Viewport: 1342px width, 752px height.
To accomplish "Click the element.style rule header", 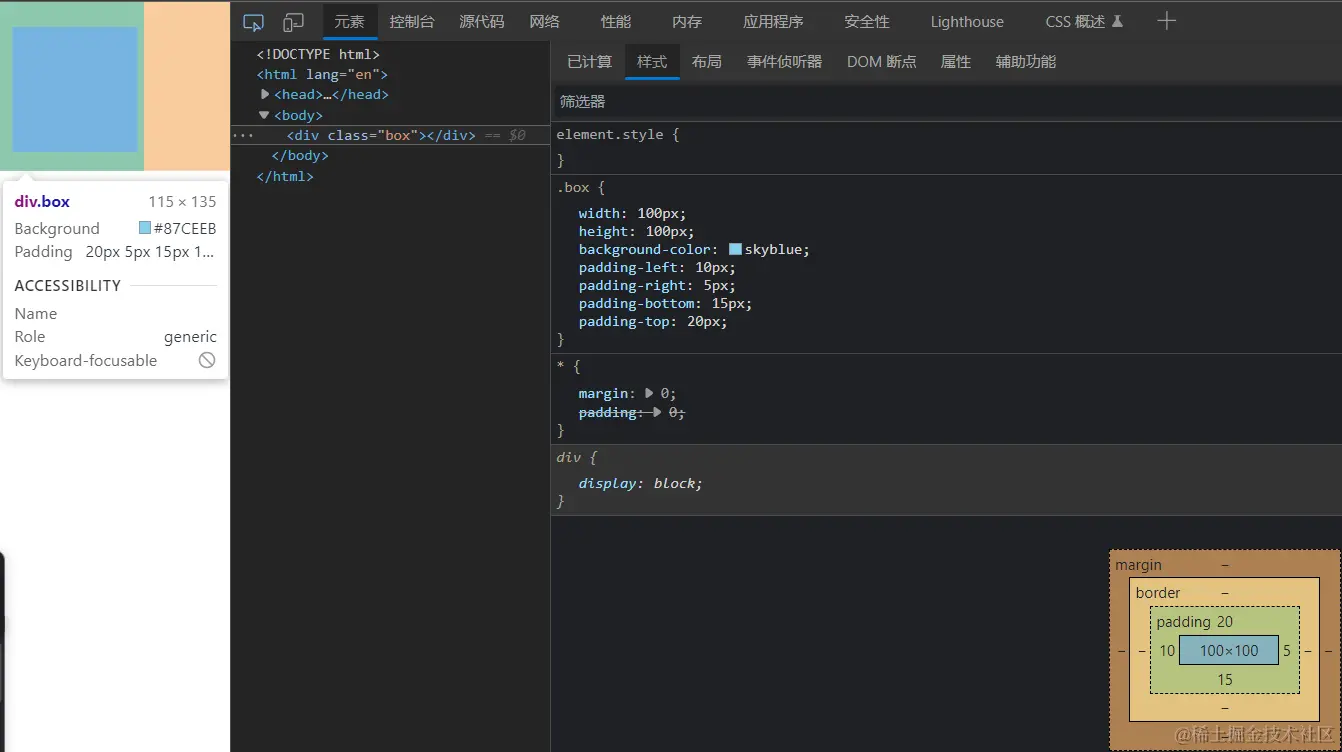I will coord(617,134).
